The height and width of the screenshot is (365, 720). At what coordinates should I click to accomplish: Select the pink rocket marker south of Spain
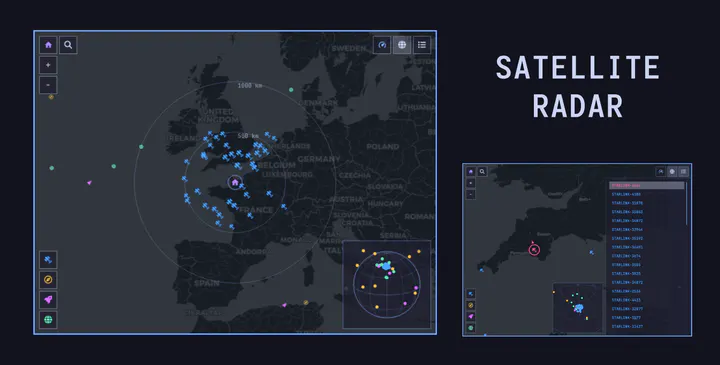285,305
